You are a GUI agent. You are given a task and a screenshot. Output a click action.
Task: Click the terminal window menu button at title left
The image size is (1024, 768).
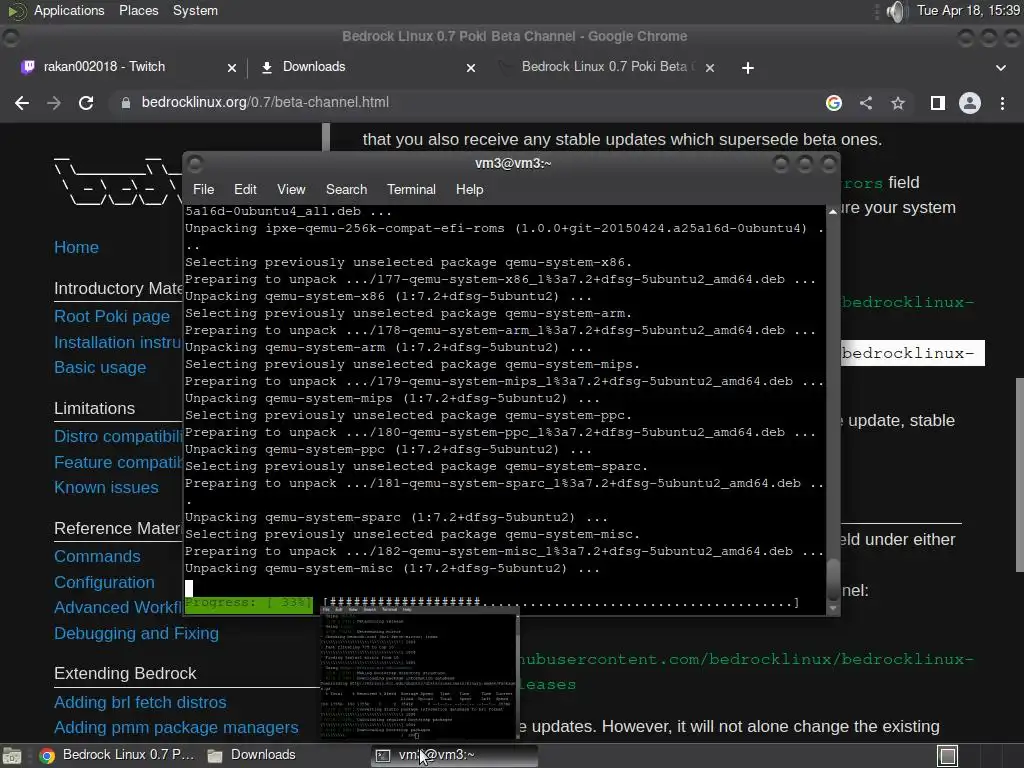coord(195,163)
